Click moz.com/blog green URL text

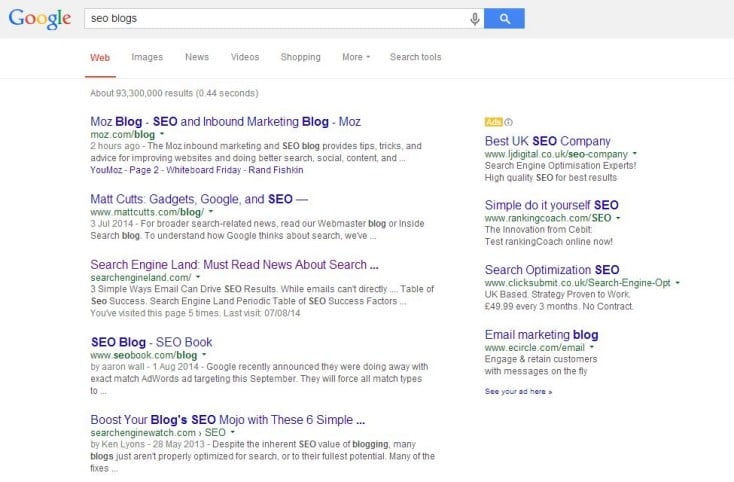123,134
